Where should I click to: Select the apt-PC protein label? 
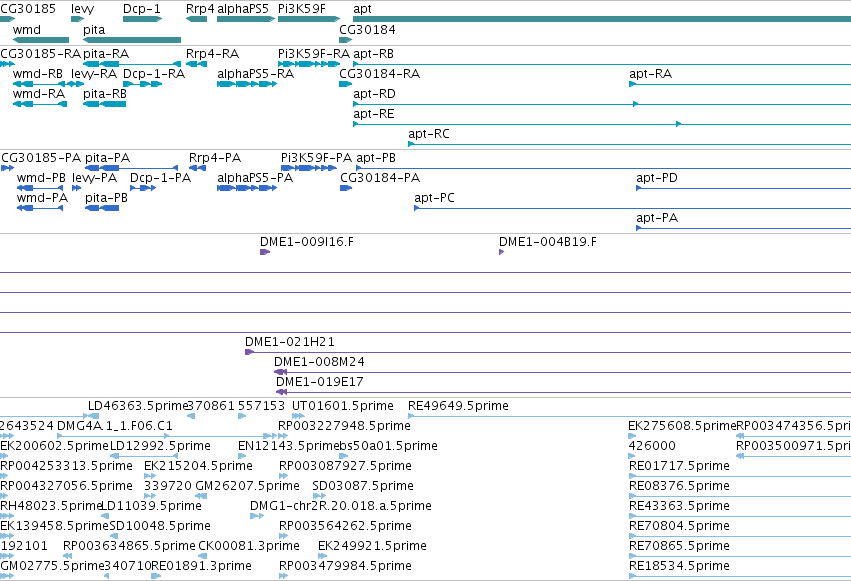pyautogui.click(x=434, y=199)
